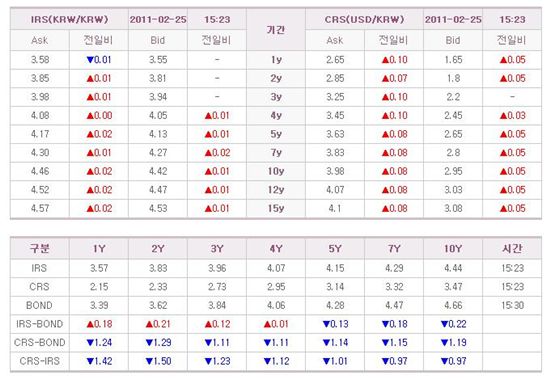Click the red up arrow 0.03 for CRS 4y Bid

click(512, 115)
